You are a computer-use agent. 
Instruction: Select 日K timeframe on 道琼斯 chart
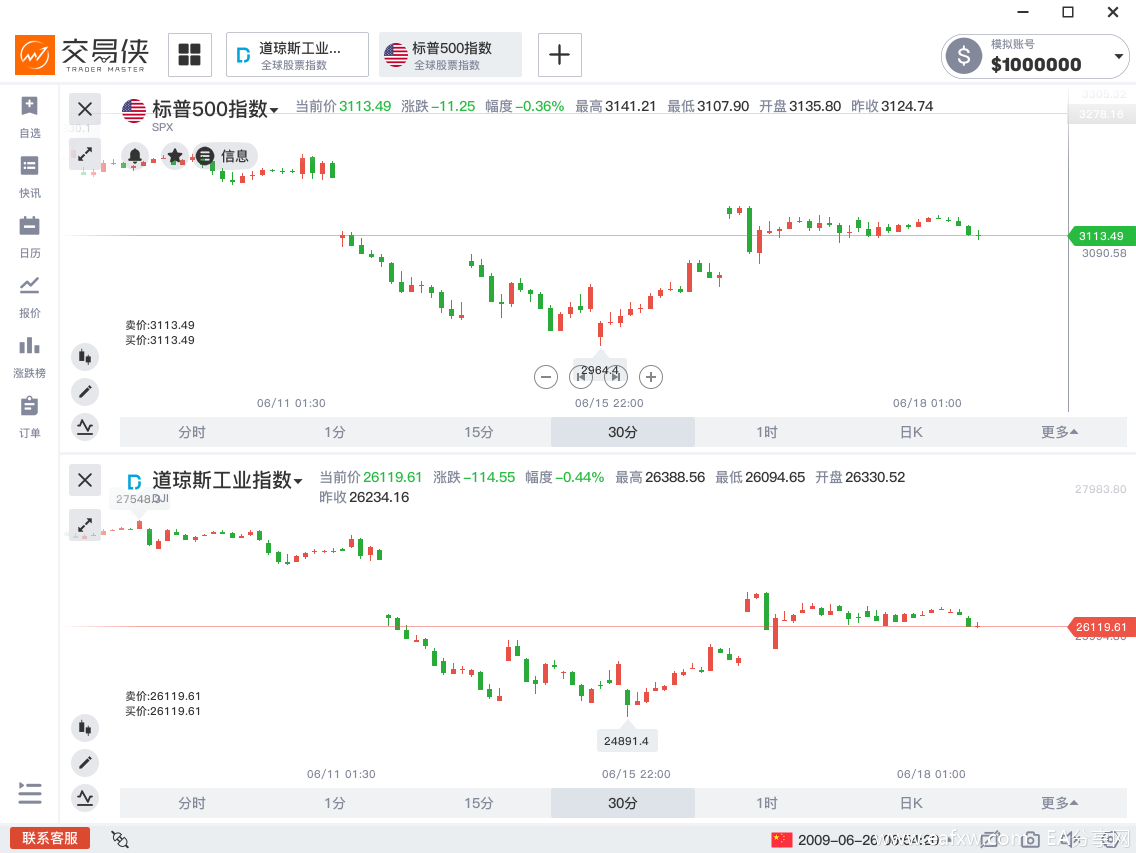point(911,803)
